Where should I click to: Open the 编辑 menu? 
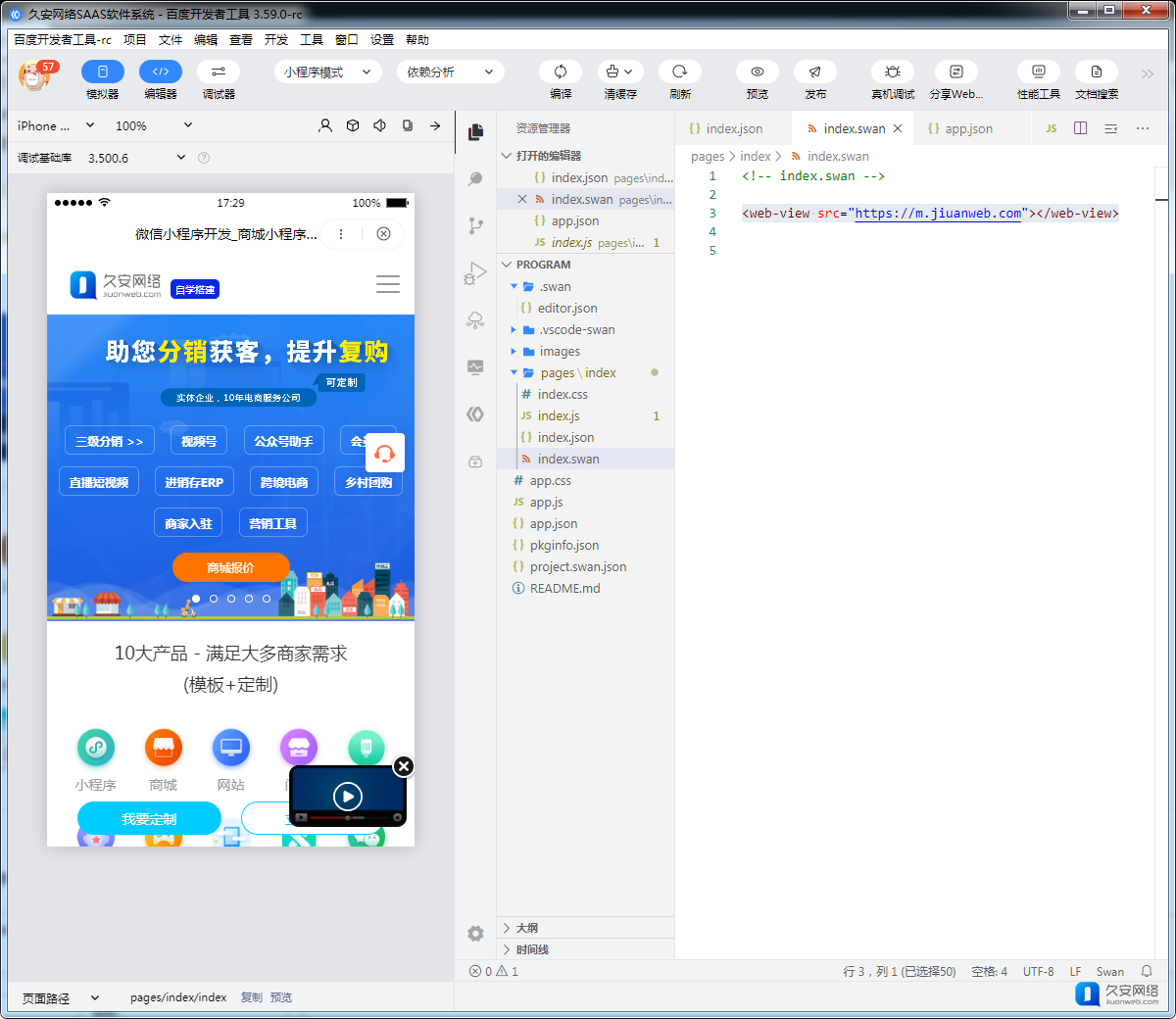[206, 40]
